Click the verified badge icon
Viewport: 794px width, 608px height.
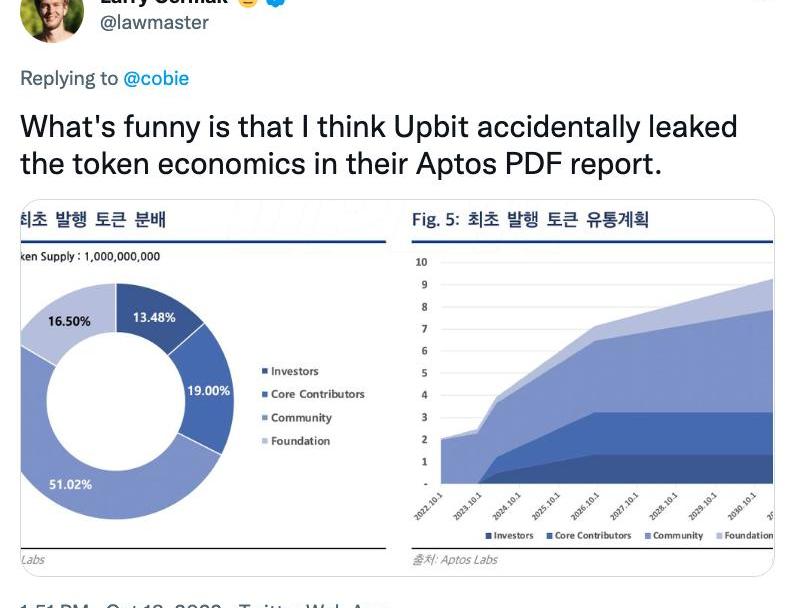[x=276, y=2]
